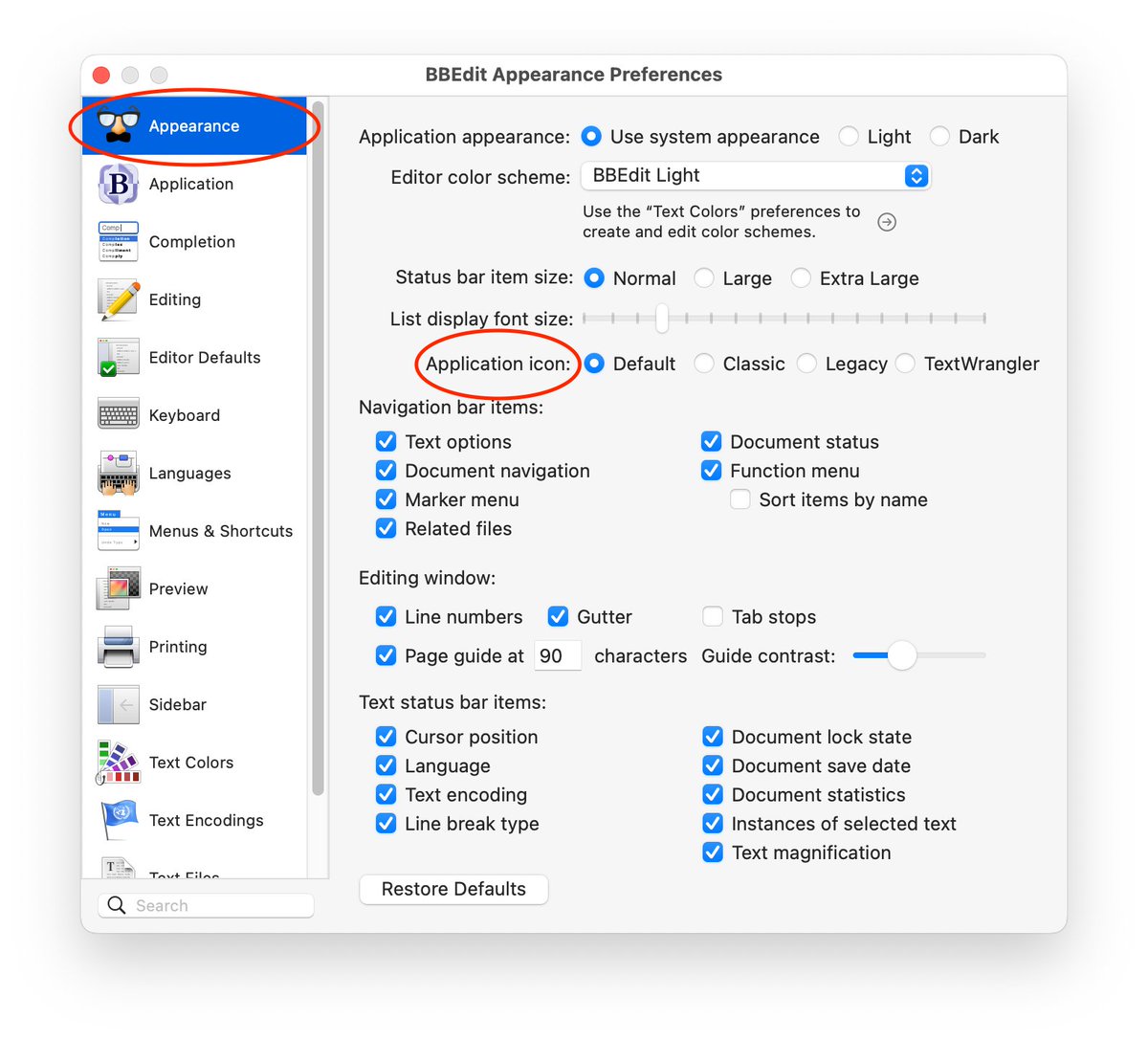This screenshot has width=1148, height=1040.
Task: Select Languages in the sidebar list
Action: [x=195, y=474]
